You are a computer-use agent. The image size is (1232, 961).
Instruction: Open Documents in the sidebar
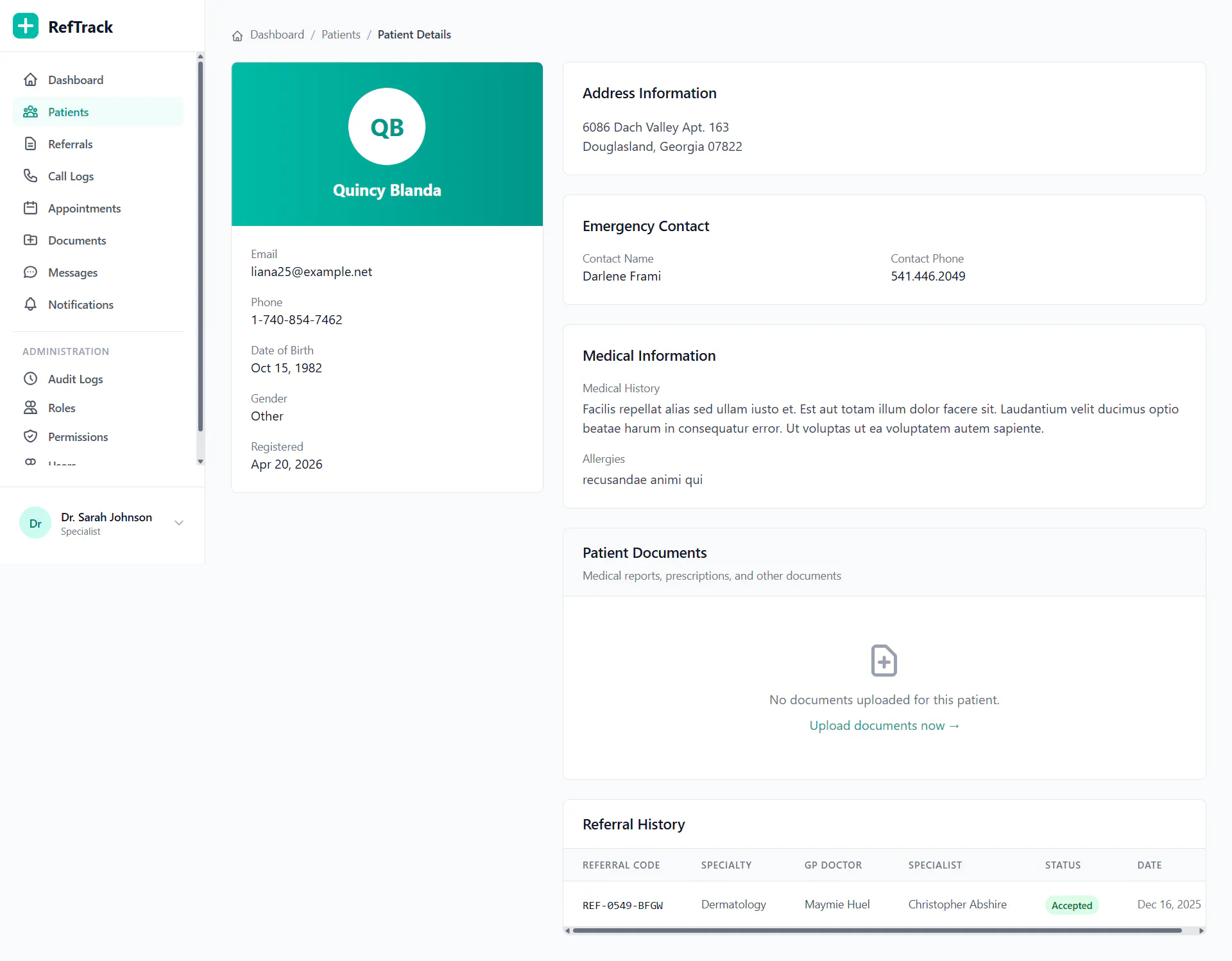pyautogui.click(x=98, y=240)
